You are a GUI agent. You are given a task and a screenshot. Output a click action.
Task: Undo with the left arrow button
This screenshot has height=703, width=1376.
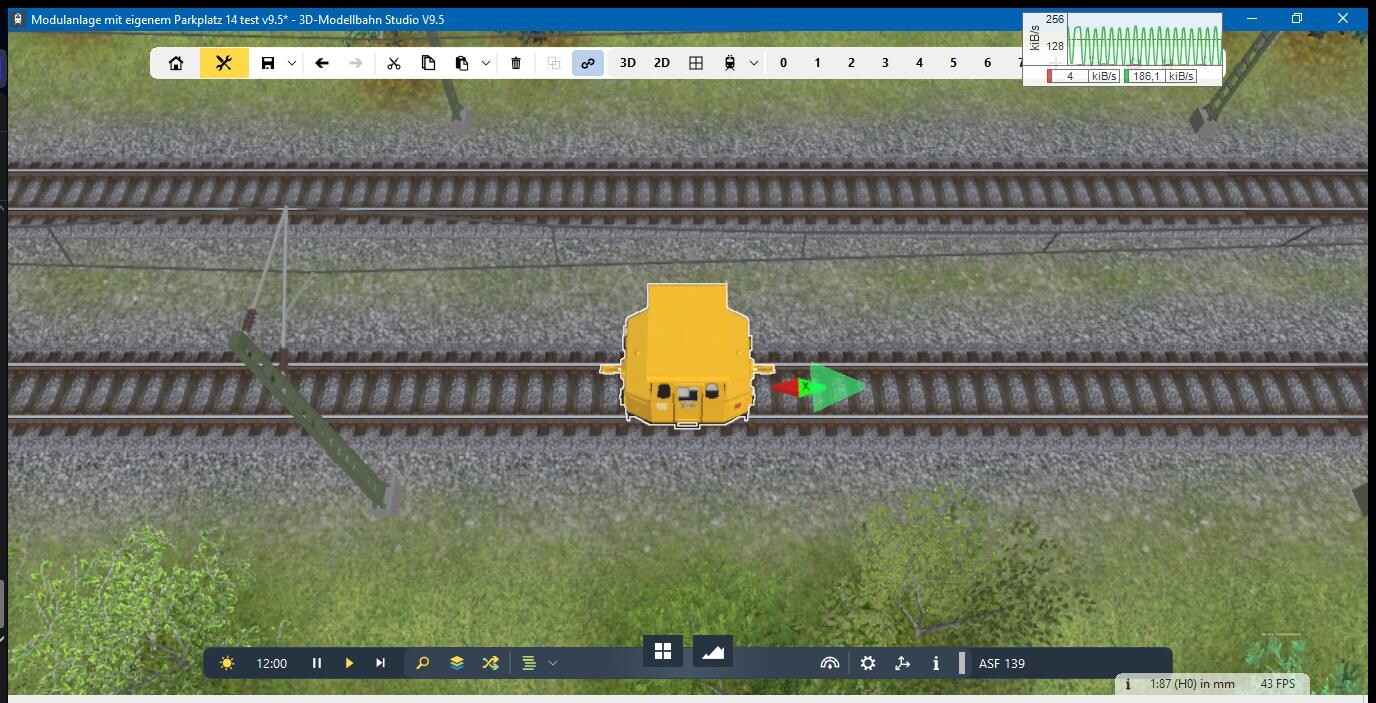click(x=322, y=63)
